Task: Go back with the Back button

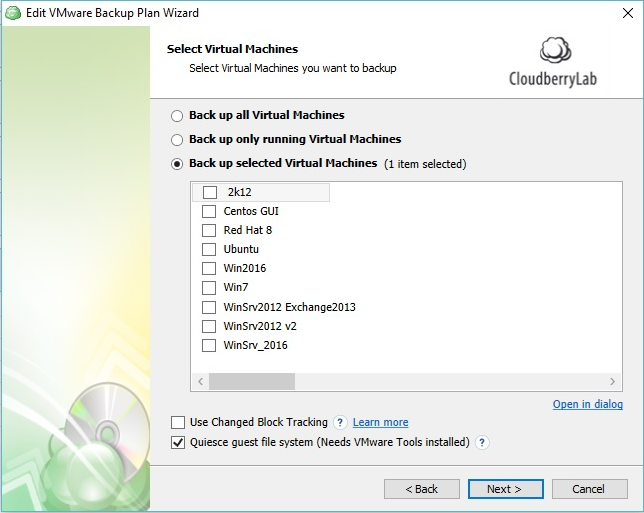Action: pyautogui.click(x=421, y=489)
